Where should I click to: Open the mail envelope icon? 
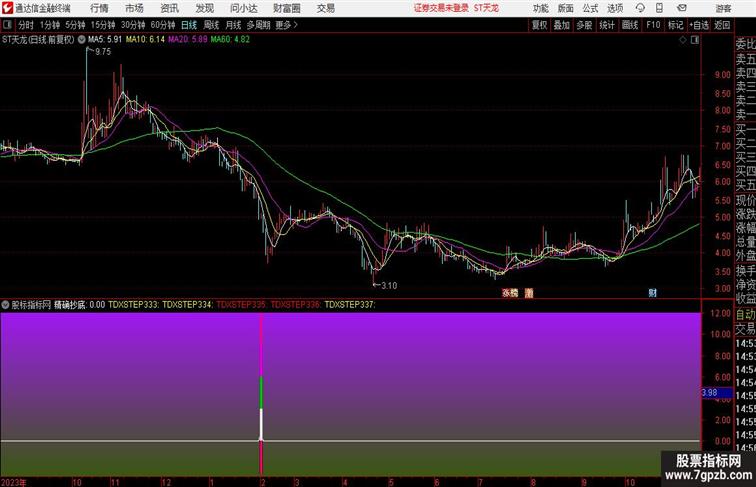tap(681, 8)
